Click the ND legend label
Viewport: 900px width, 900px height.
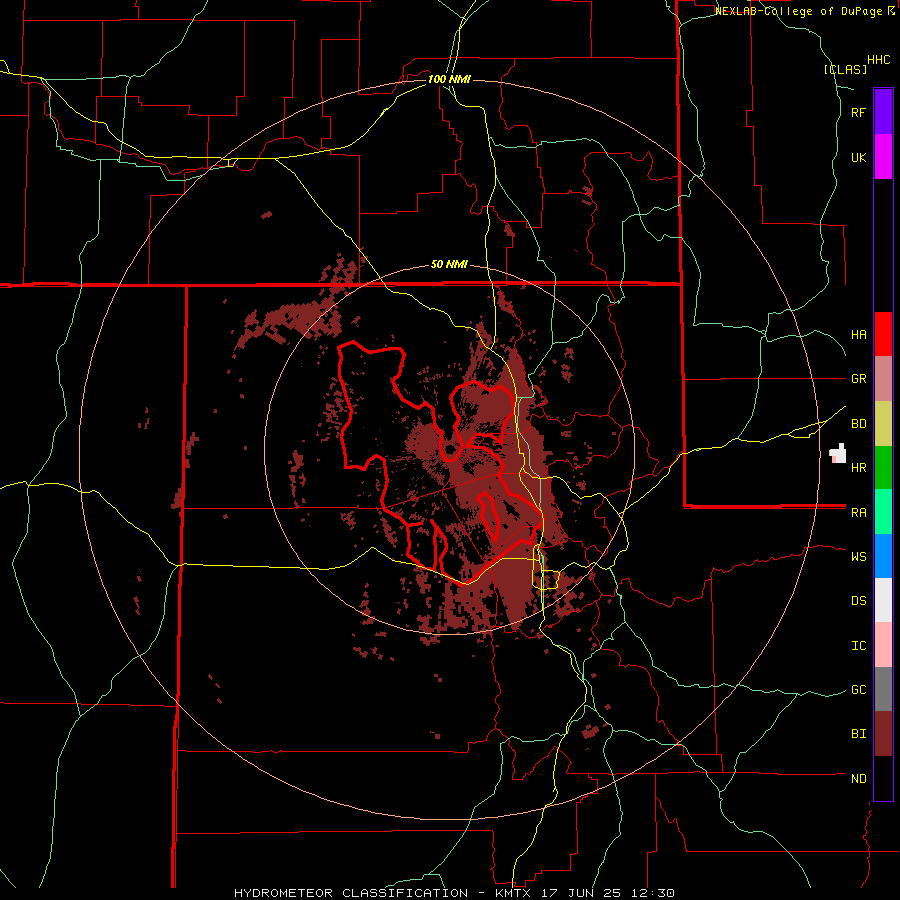click(x=859, y=779)
